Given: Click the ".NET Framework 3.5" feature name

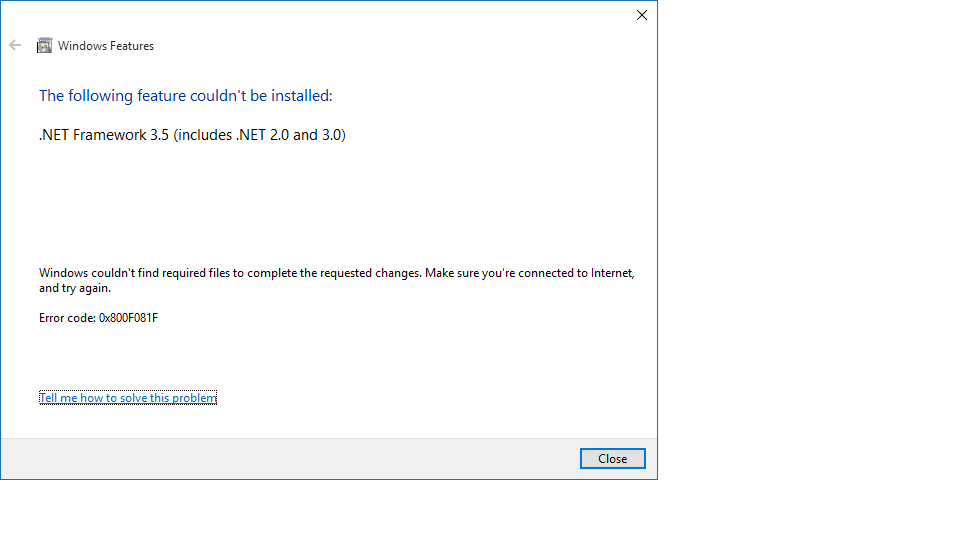Looking at the screenshot, I should tap(103, 135).
